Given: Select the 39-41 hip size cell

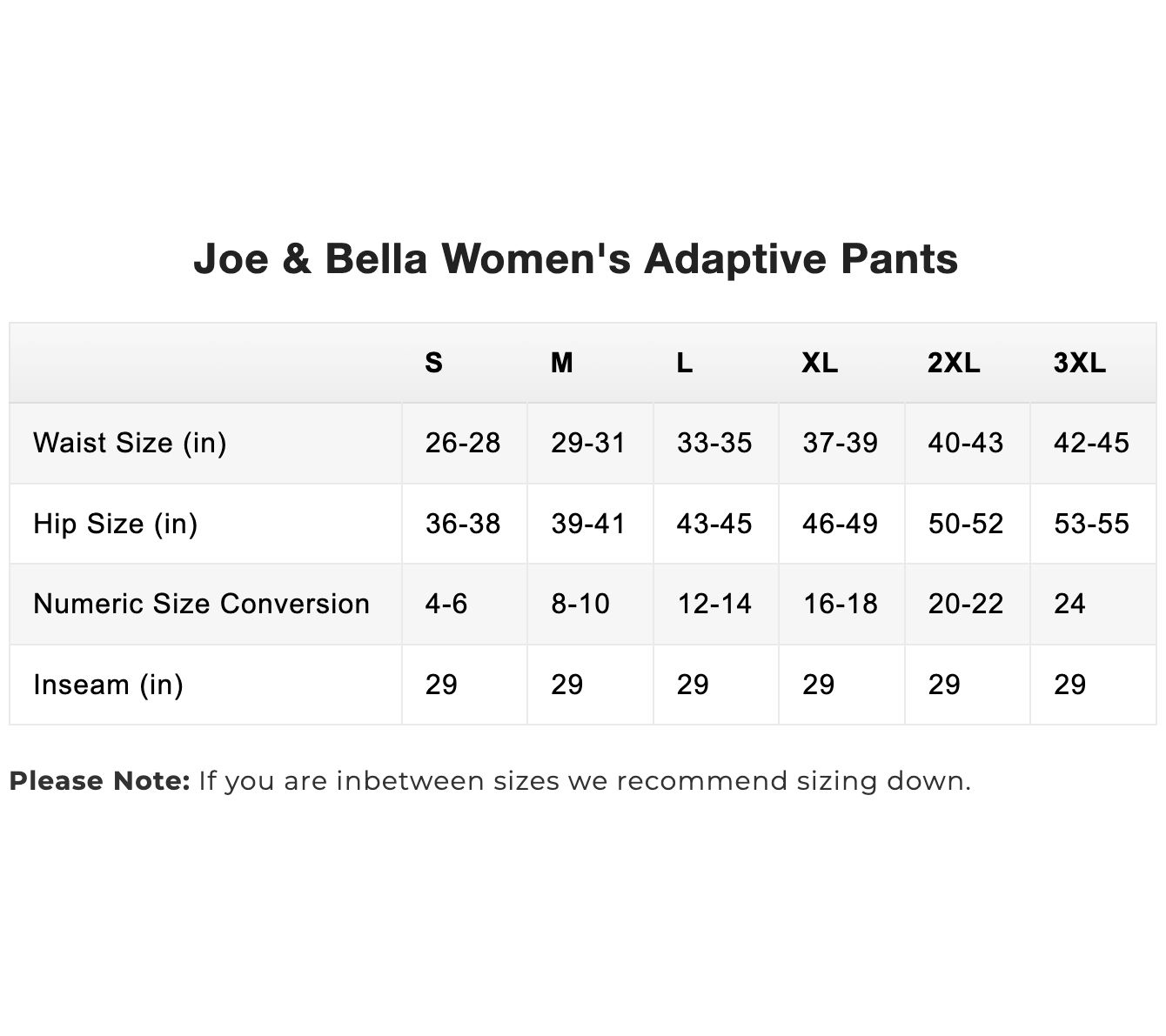Looking at the screenshot, I should pyautogui.click(x=588, y=524).
